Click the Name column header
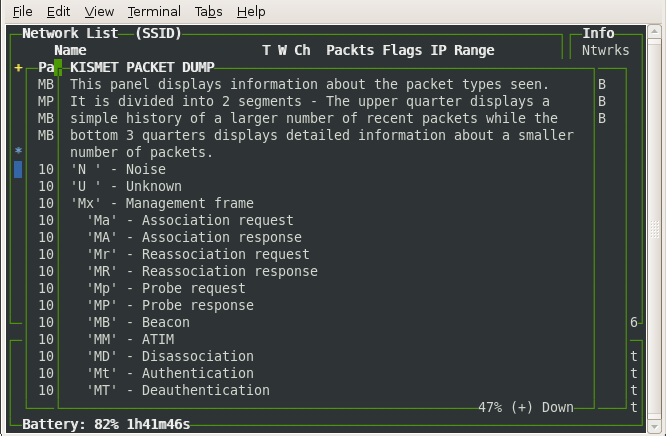This screenshot has width=666, height=436. [70, 50]
